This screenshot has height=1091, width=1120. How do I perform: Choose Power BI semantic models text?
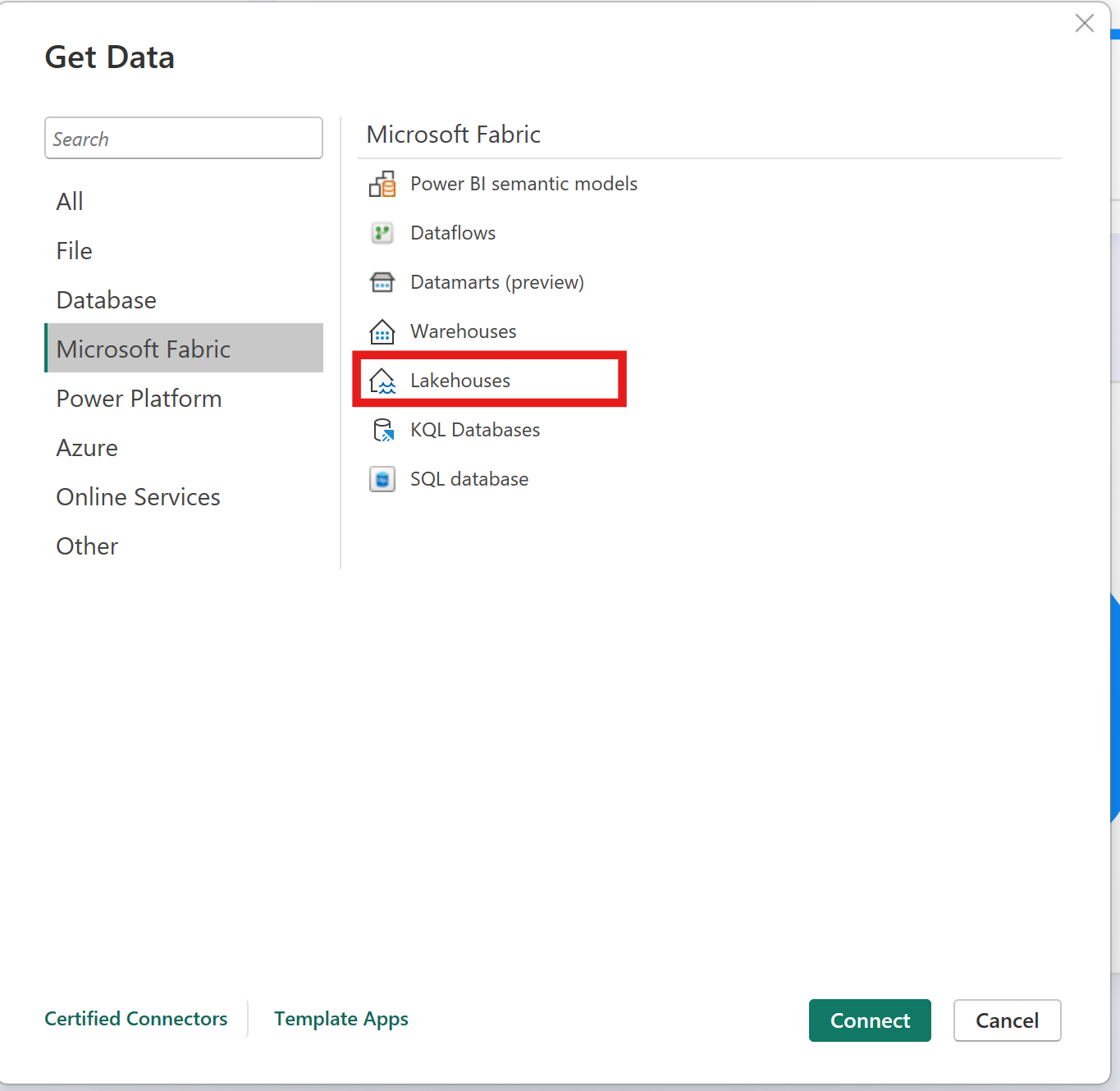tap(523, 184)
